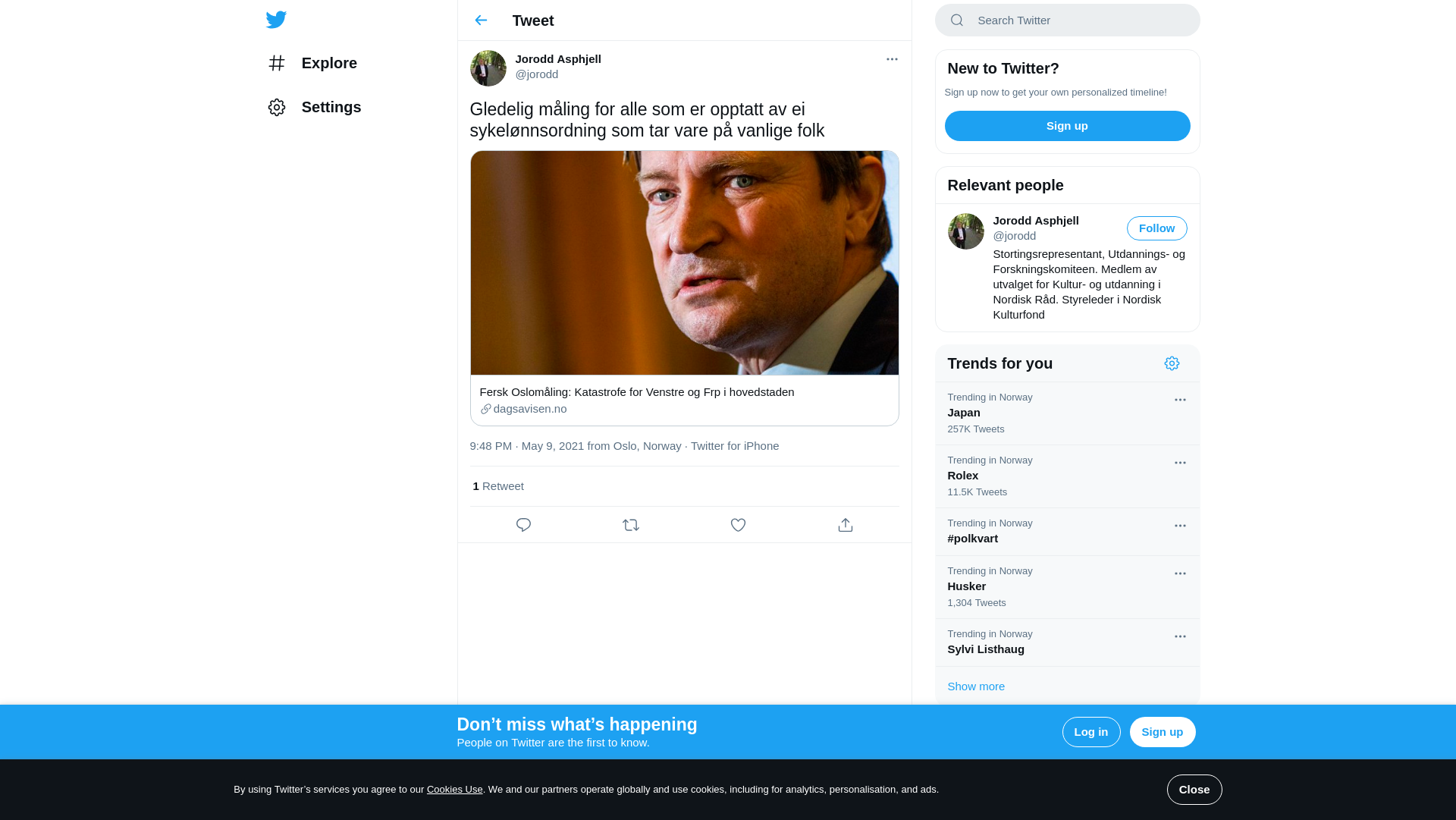Open the Explore hashtag menu item
This screenshot has height=820, width=1456.
tap(312, 63)
